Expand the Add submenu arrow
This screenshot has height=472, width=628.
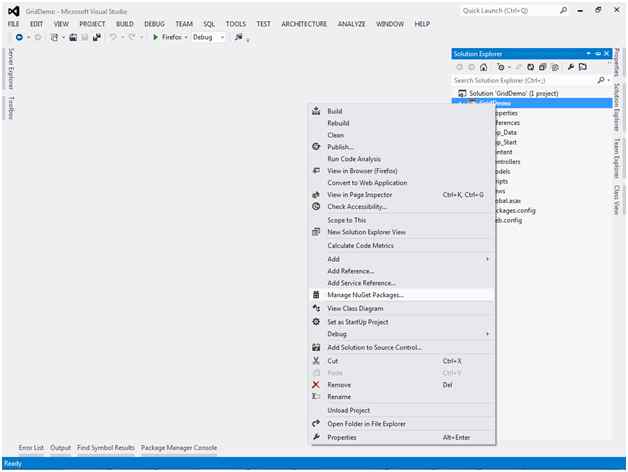487,259
